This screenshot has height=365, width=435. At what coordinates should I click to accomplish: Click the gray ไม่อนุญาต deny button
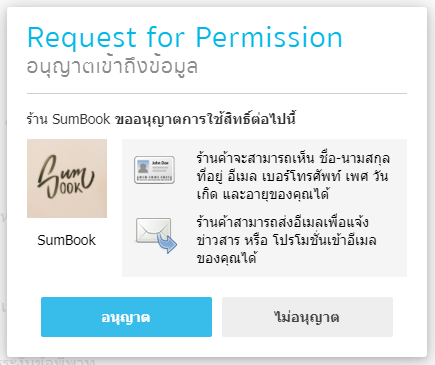coord(307,317)
